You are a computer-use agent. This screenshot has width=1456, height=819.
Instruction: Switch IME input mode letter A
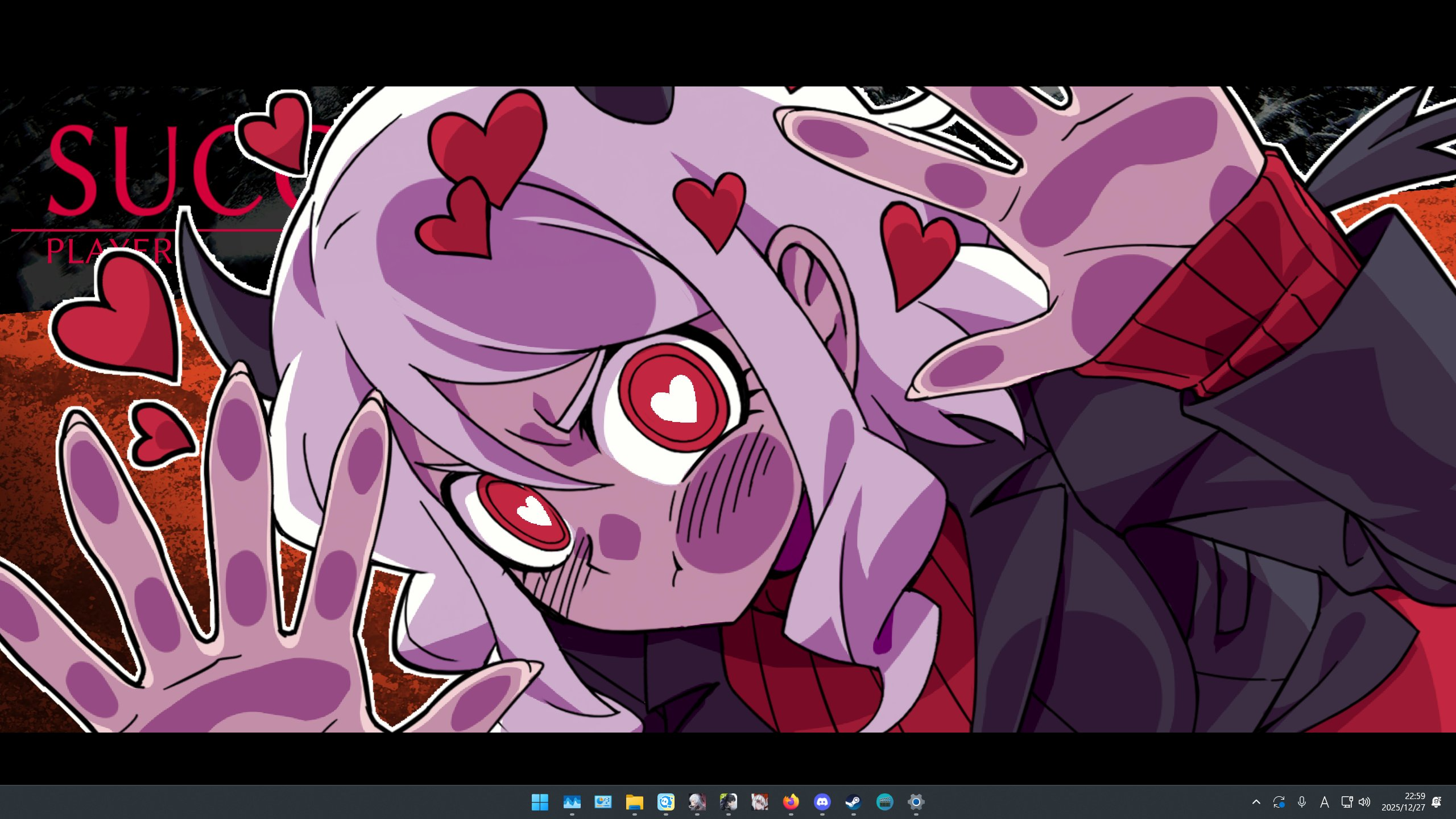pyautogui.click(x=1325, y=802)
